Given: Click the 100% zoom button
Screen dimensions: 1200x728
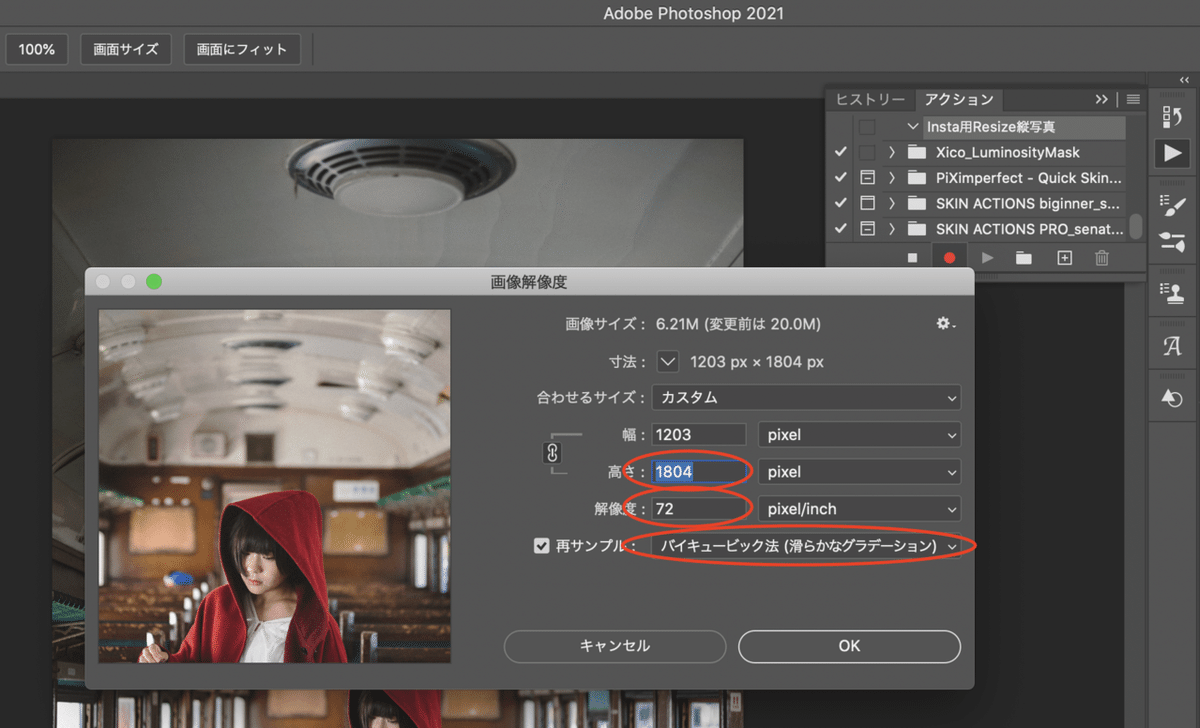Looking at the screenshot, I should [x=37, y=49].
